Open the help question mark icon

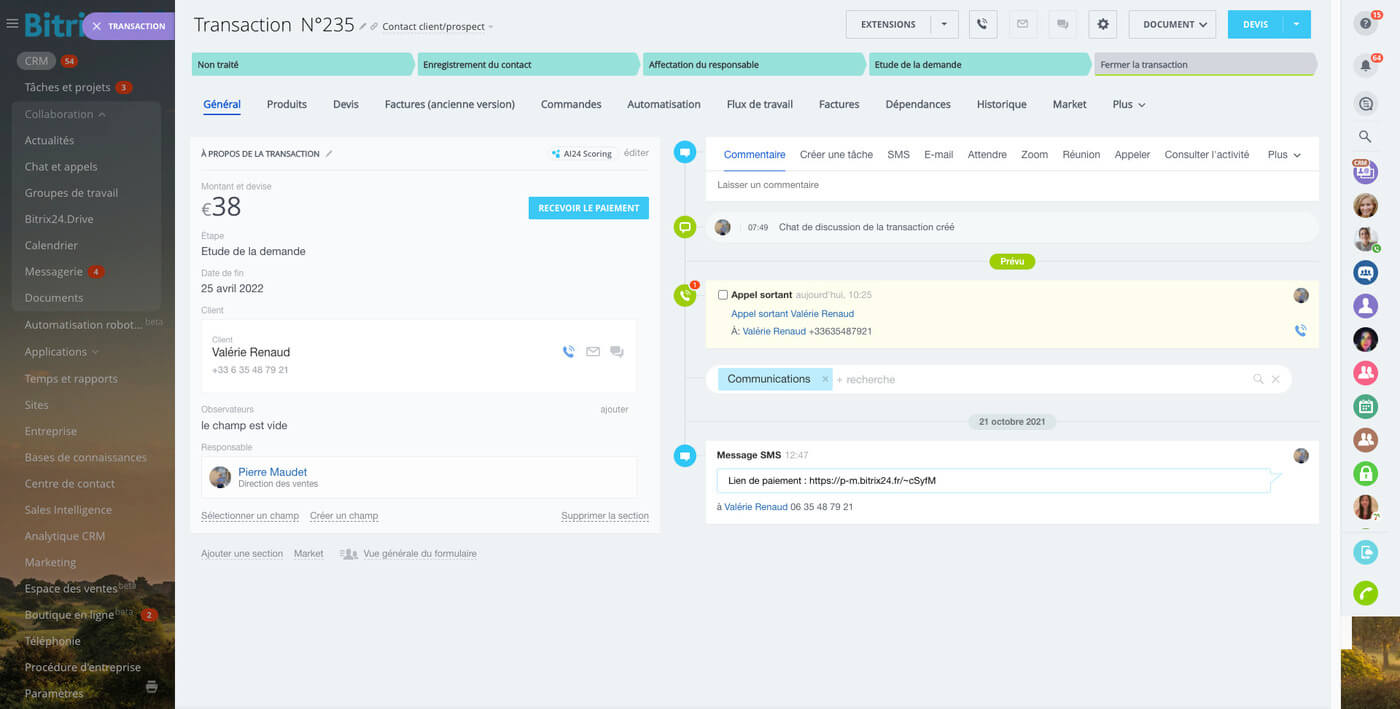coord(1365,23)
